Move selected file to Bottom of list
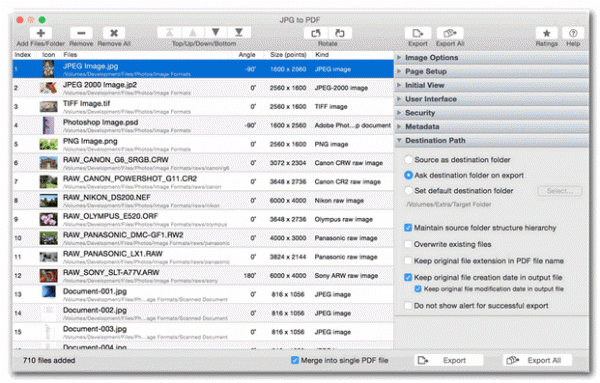The height and width of the screenshot is (383, 600). 239,33
